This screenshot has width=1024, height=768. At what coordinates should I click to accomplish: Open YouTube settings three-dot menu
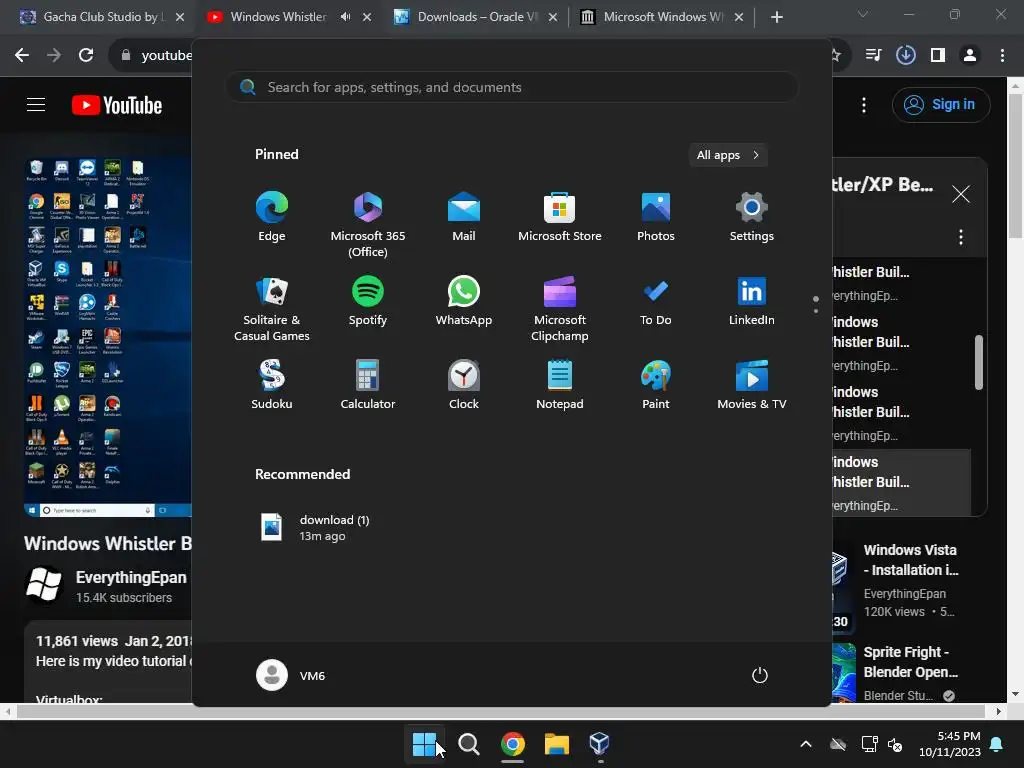click(x=864, y=105)
